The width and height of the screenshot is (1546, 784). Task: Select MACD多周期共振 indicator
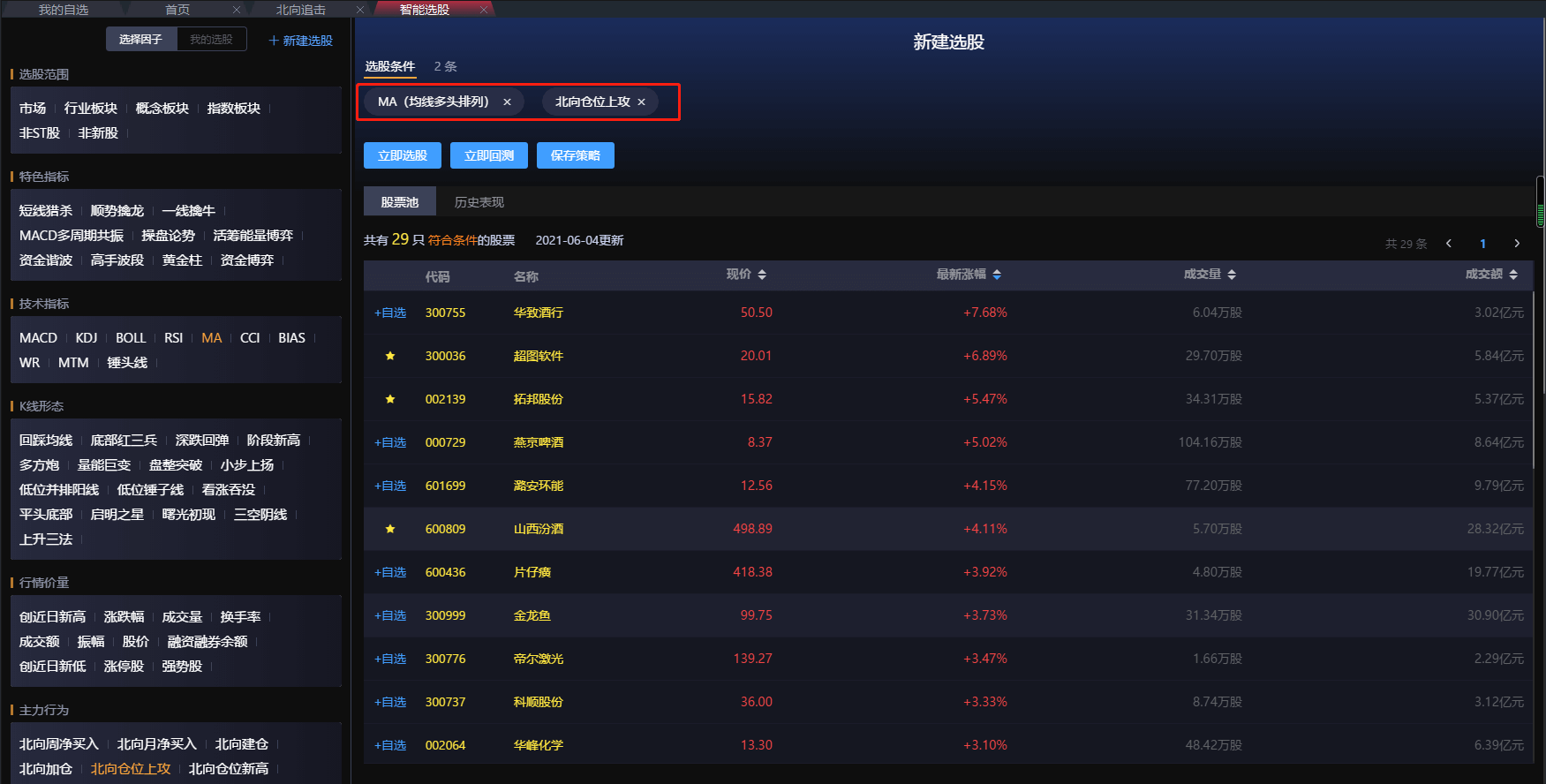(x=72, y=236)
